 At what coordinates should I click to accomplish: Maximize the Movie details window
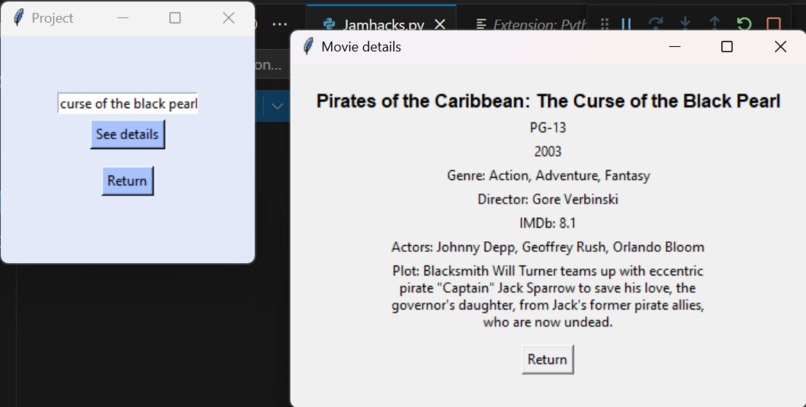pyautogui.click(x=727, y=47)
